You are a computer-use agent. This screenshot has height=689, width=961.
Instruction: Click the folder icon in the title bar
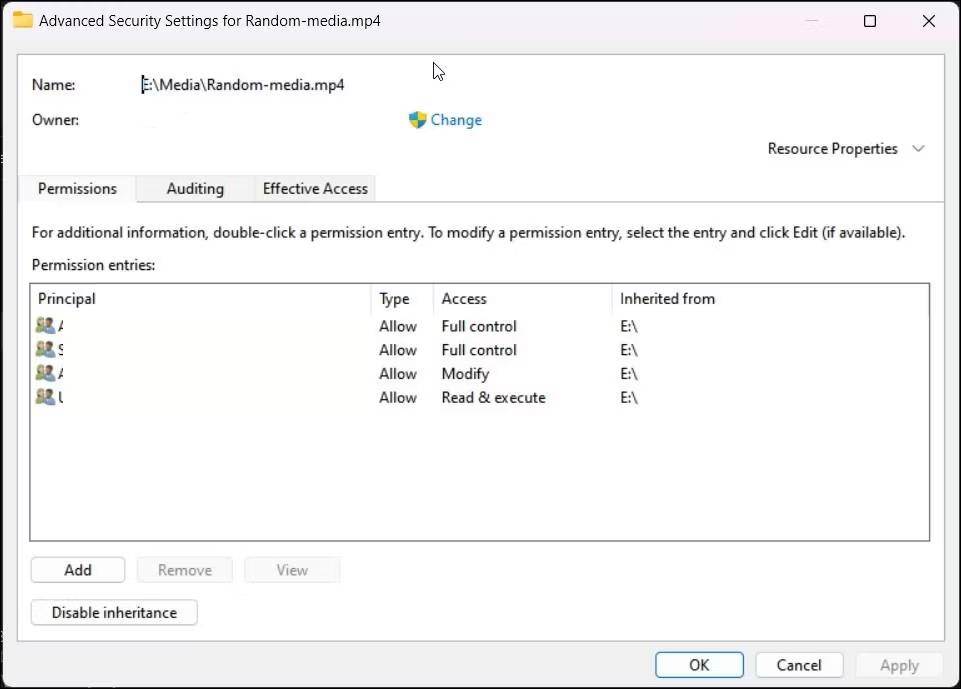coord(22,20)
